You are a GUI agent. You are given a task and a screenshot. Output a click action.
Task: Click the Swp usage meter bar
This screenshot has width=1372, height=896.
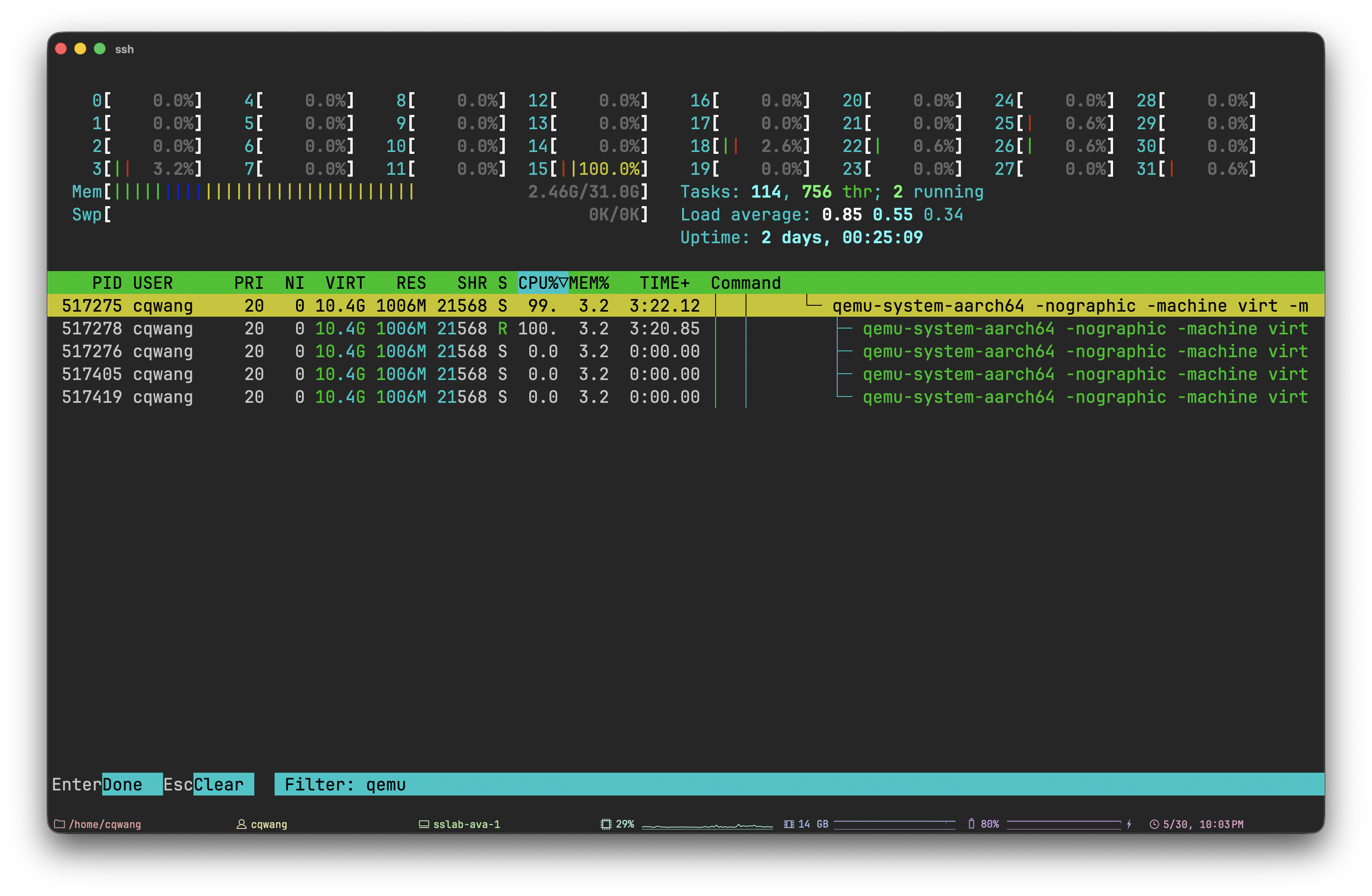pyautogui.click(x=360, y=214)
